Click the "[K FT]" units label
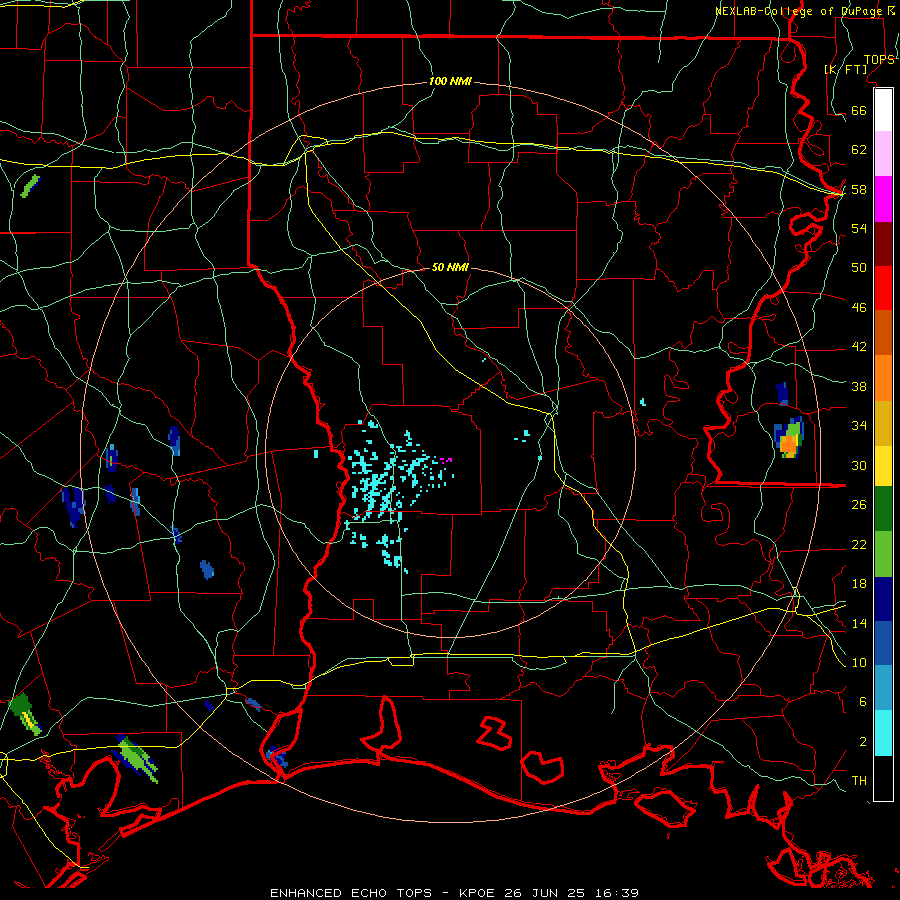Viewport: 900px width, 900px height. coord(845,69)
